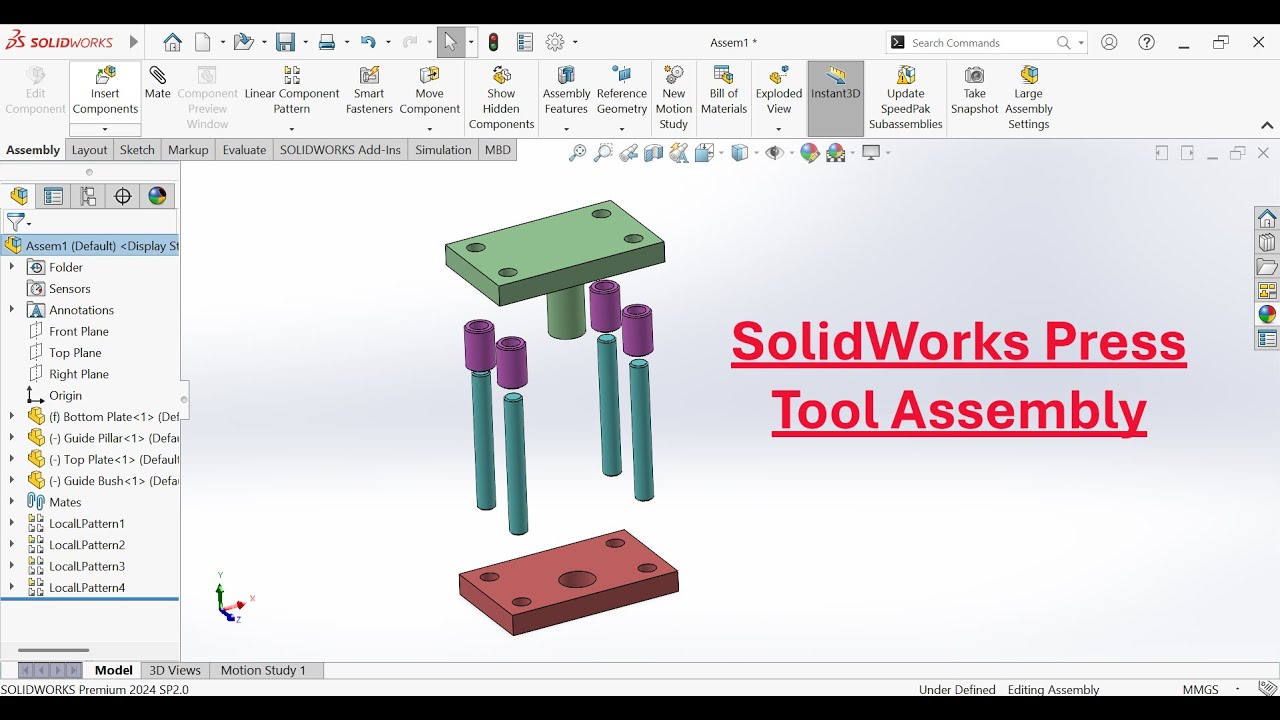Open the Exploded View dropdown arrow
Viewport: 1280px width, 720px height.
click(x=779, y=129)
